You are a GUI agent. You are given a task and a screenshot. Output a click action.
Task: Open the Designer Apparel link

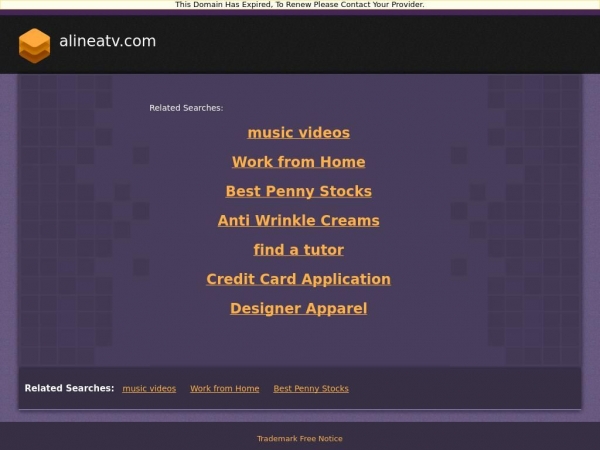298,308
